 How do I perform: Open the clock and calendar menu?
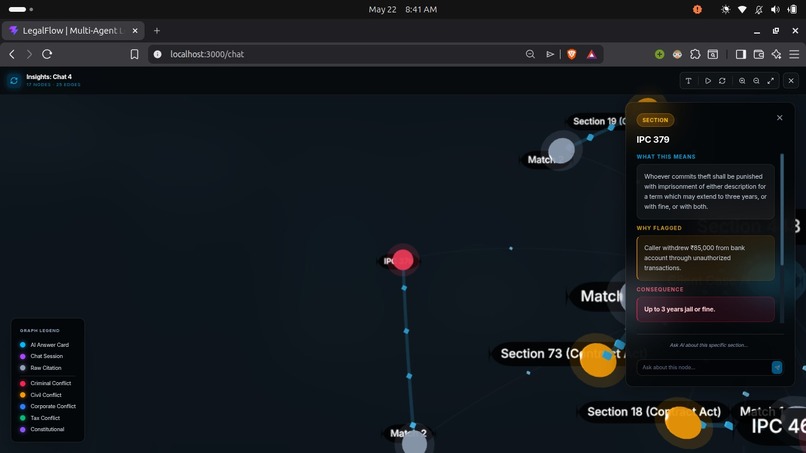pyautogui.click(x=402, y=9)
